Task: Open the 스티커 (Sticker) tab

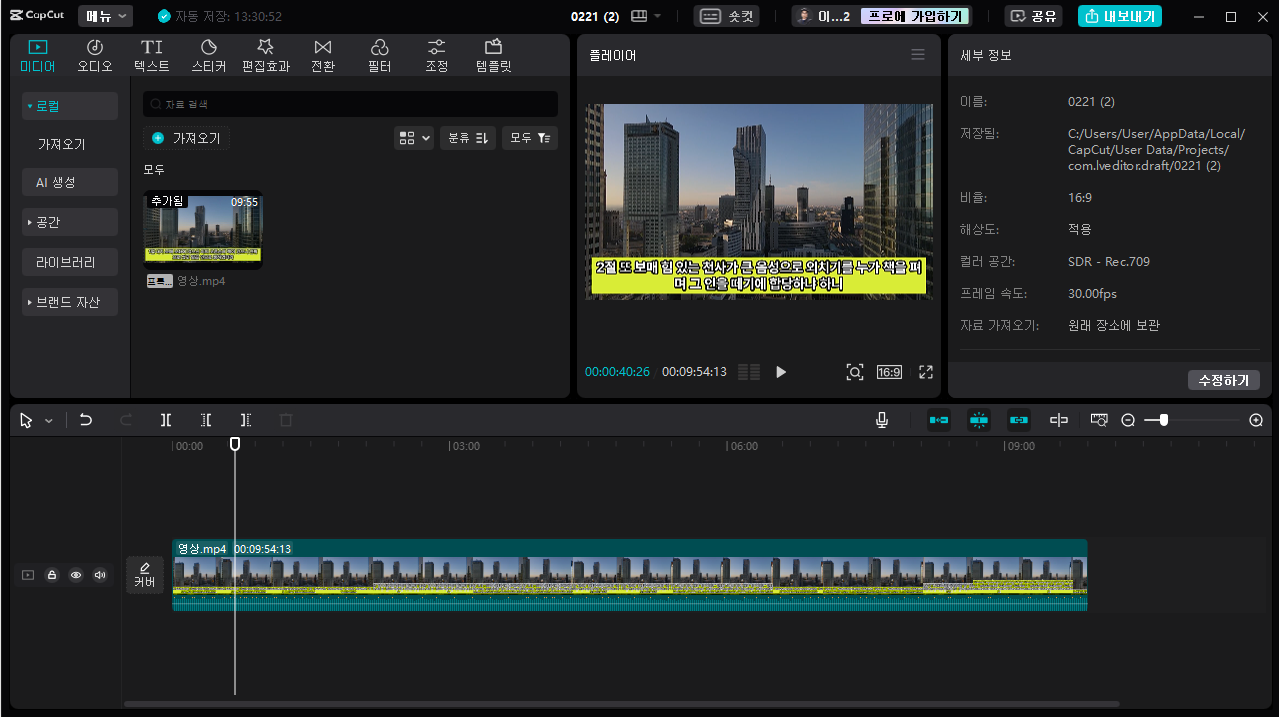Action: click(209, 56)
